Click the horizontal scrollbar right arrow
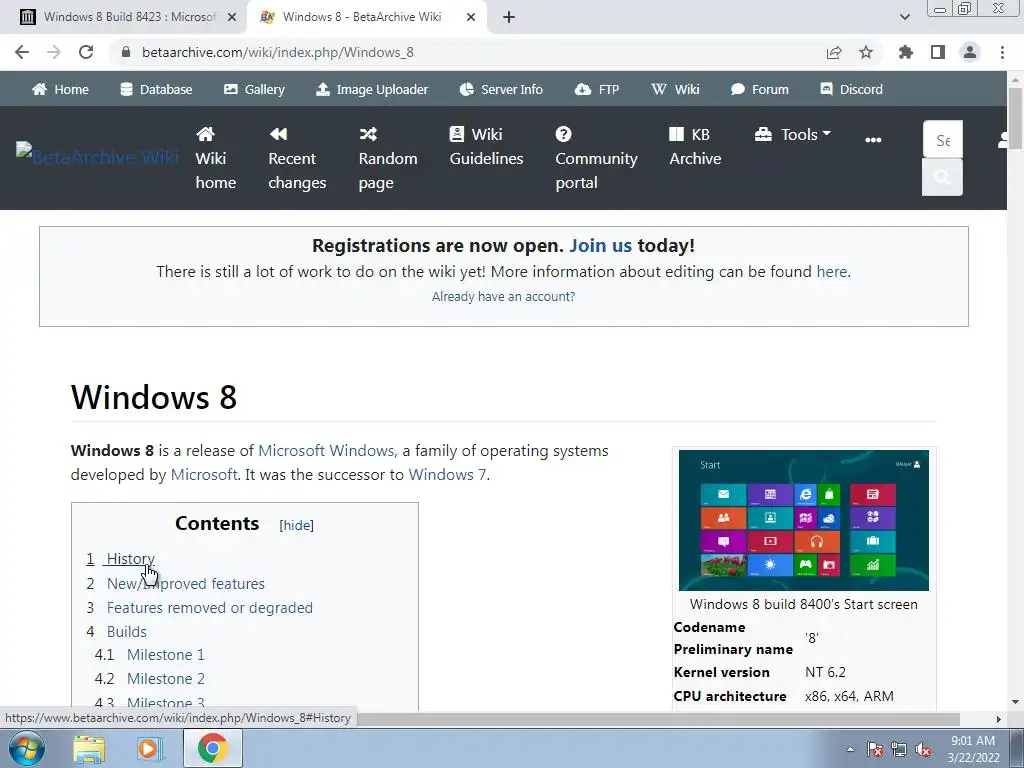The height and width of the screenshot is (768, 1024). click(999, 719)
